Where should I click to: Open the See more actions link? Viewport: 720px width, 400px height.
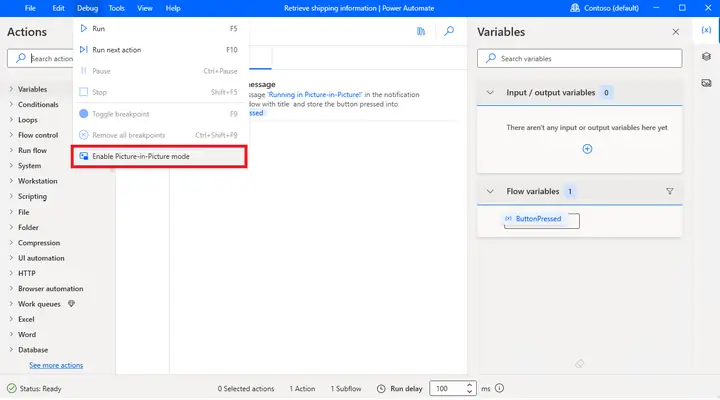pos(56,365)
